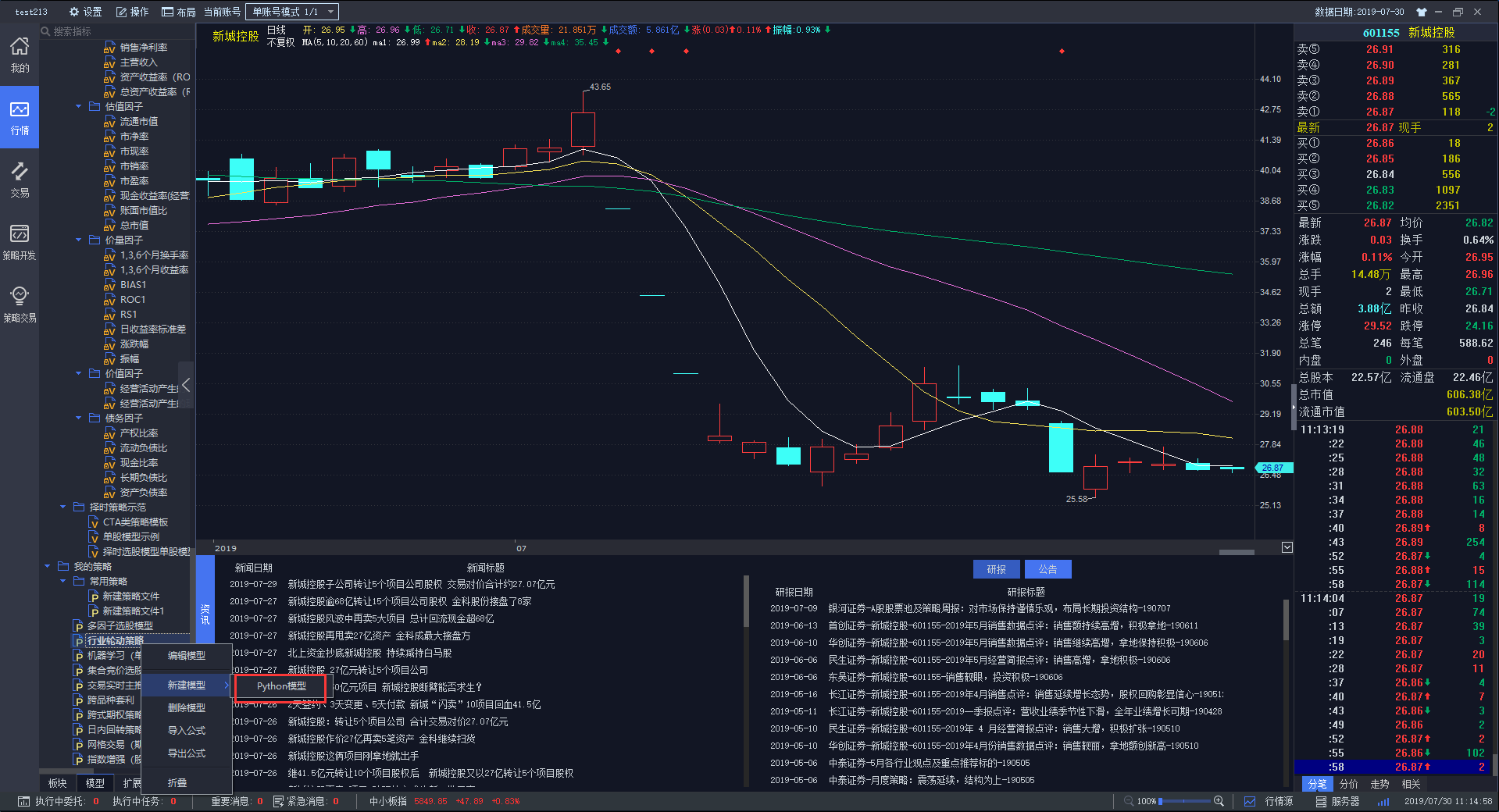Collapse the 估值因子 folder

coord(78,106)
